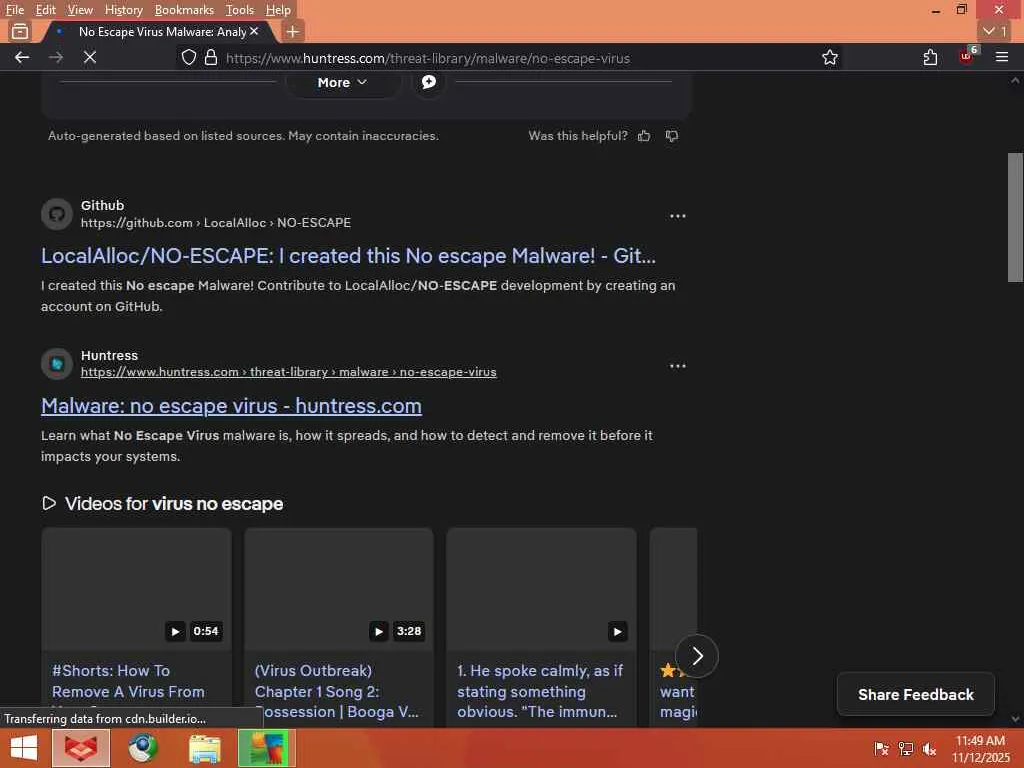Screen dimensions: 1024x768
Task: Open the uBlock Origin extension icon
Action: click(967, 56)
